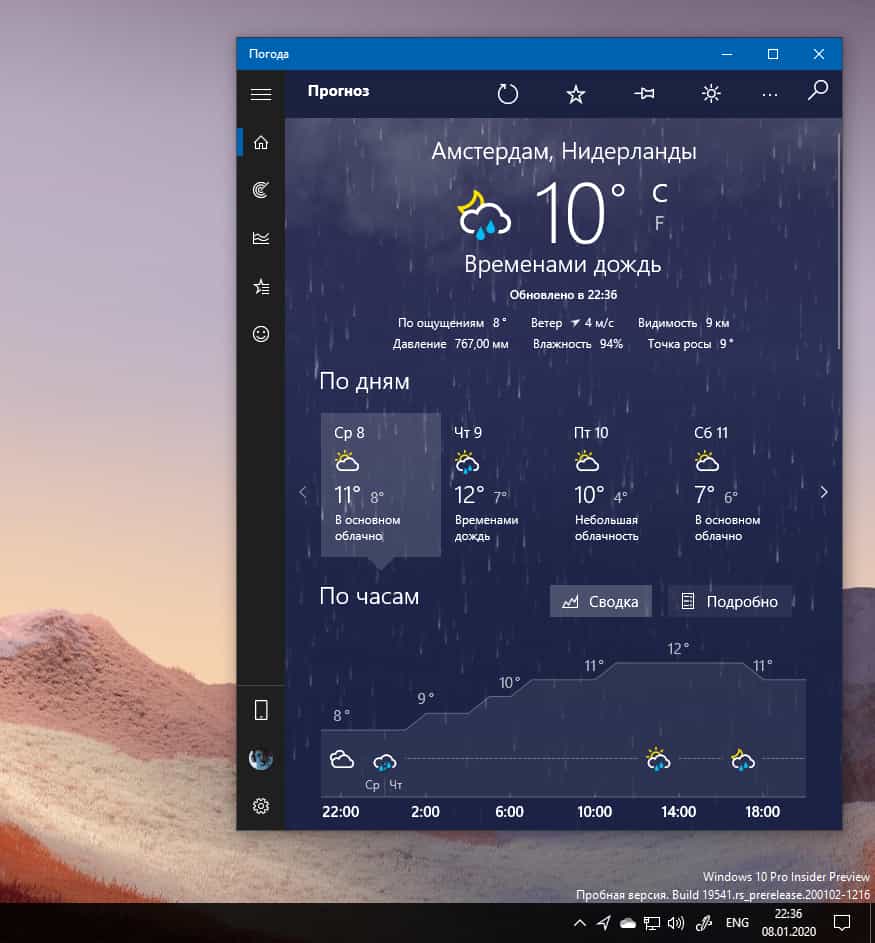Select the Пт 10 daily forecast card

click(x=620, y=484)
